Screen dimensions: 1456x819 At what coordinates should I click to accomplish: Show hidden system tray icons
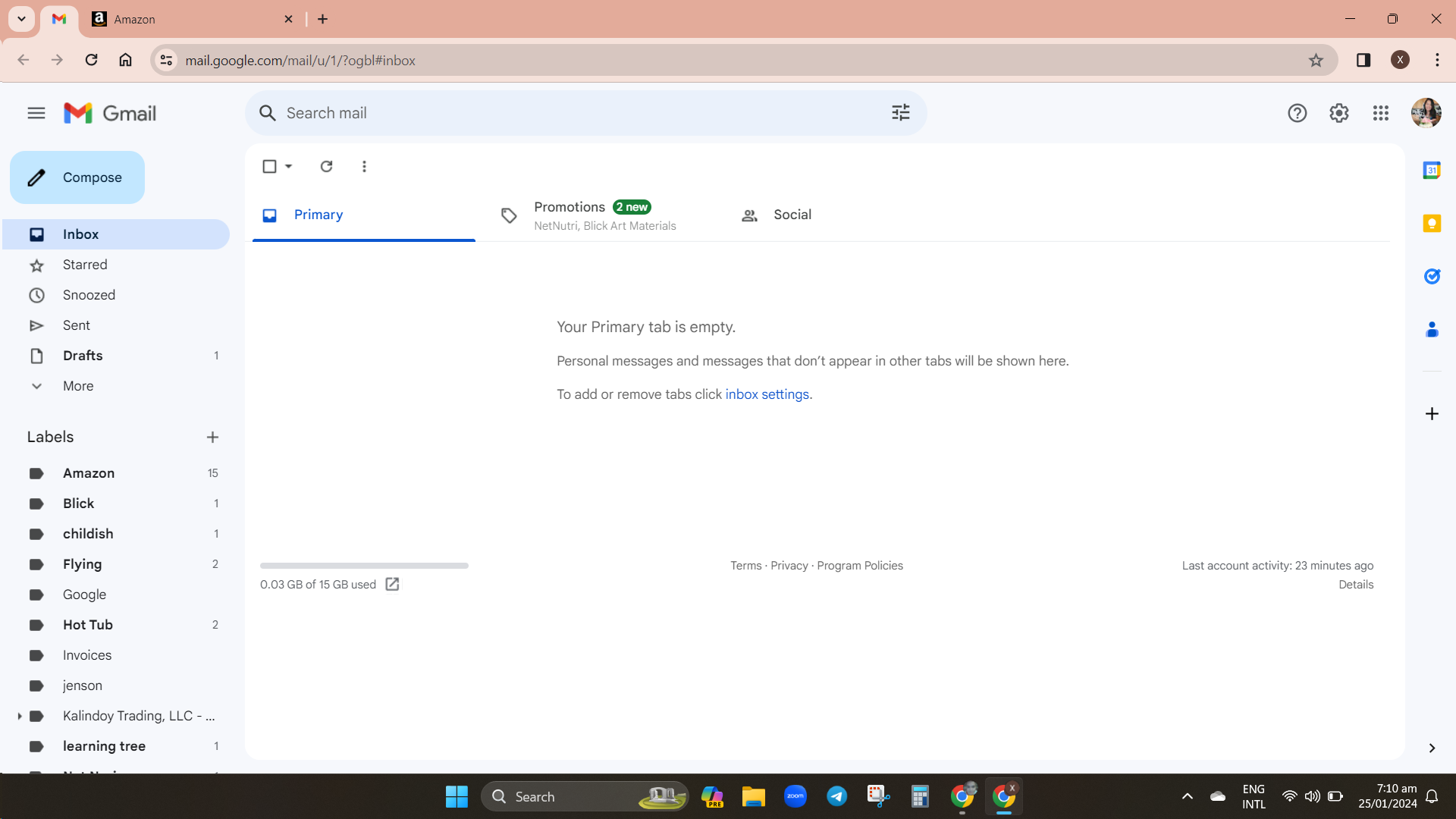coord(1187,796)
